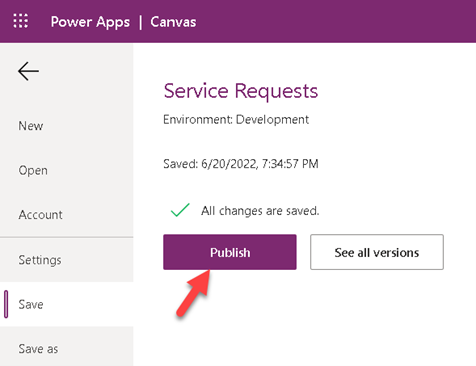Click the Environment: Development text
476x366 pixels.
click(x=236, y=119)
